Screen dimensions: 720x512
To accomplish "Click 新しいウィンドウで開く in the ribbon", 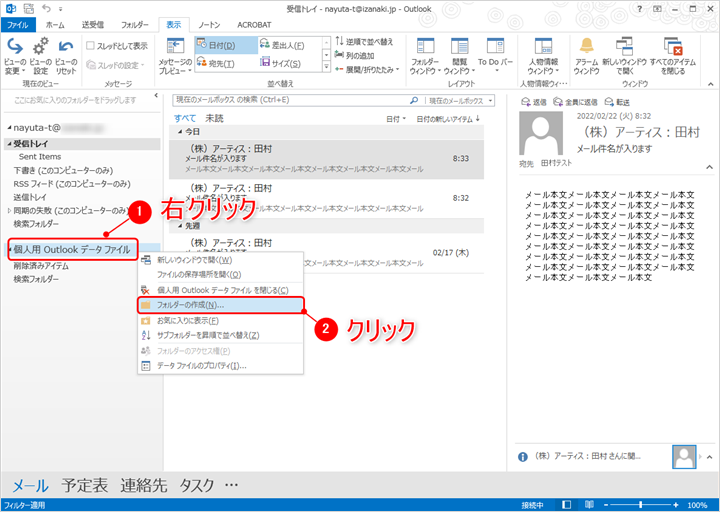I will pyautogui.click(x=624, y=56).
